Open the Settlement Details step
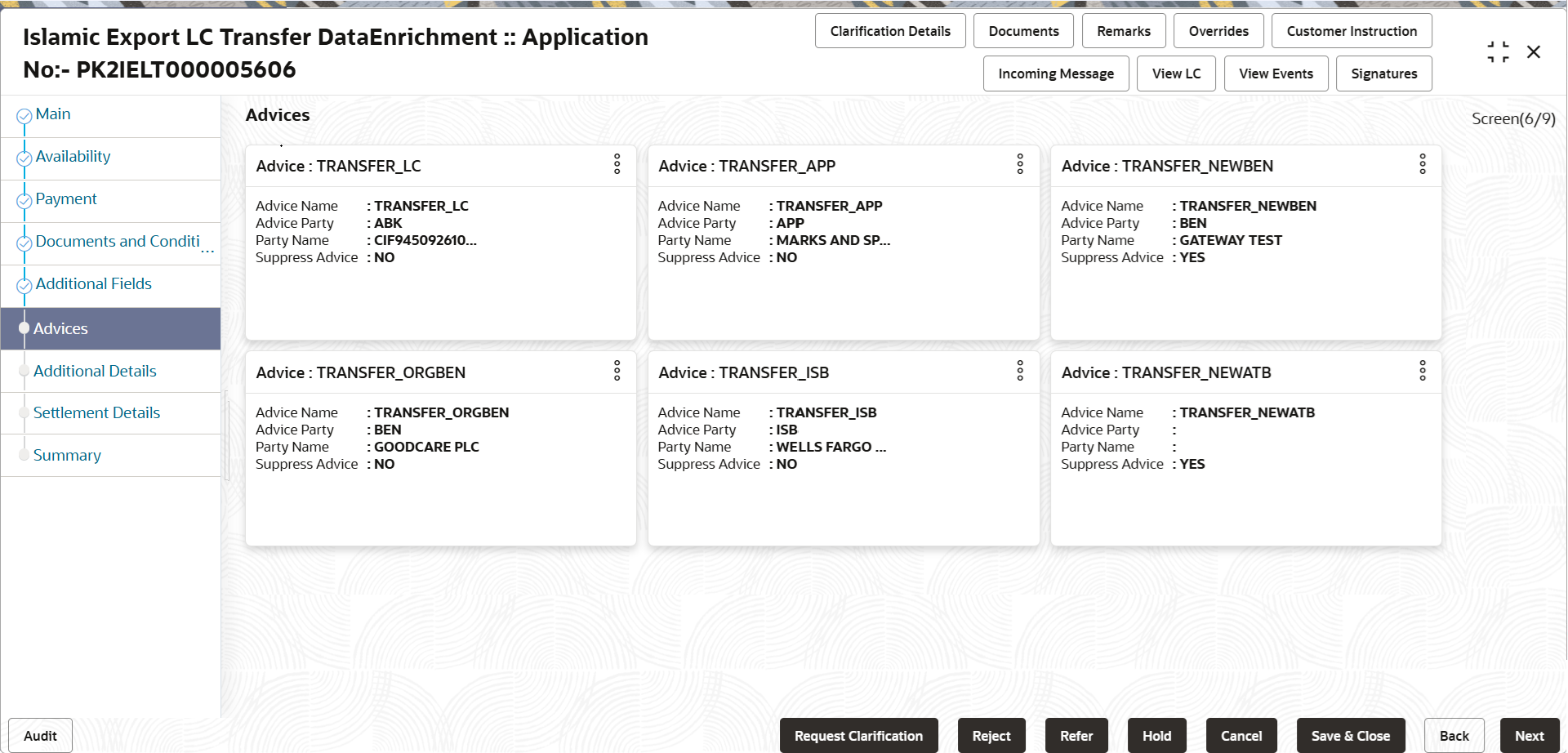Image resolution: width=1568 pixels, height=753 pixels. (x=96, y=413)
